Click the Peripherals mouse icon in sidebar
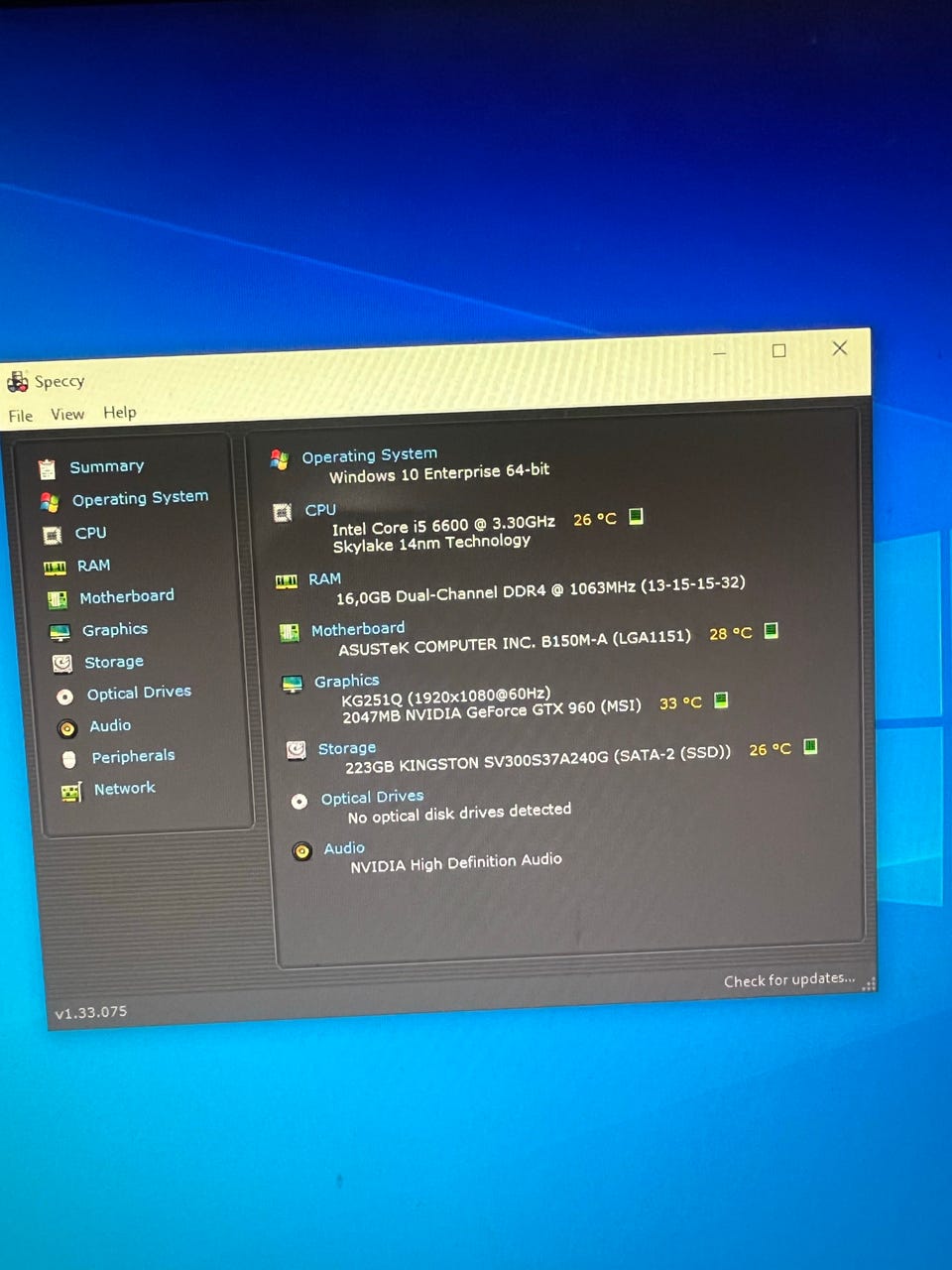 (69, 760)
